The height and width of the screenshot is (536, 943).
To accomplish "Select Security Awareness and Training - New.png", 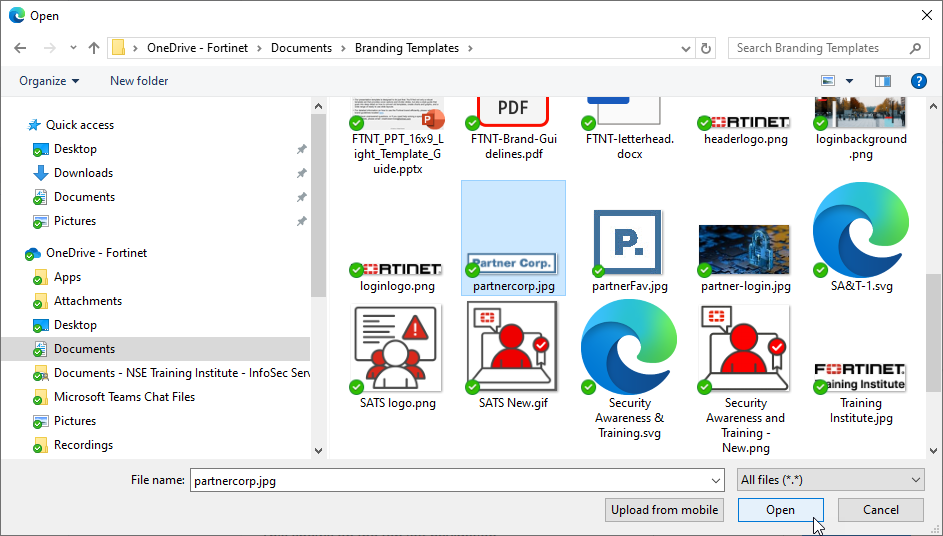I will coord(746,379).
